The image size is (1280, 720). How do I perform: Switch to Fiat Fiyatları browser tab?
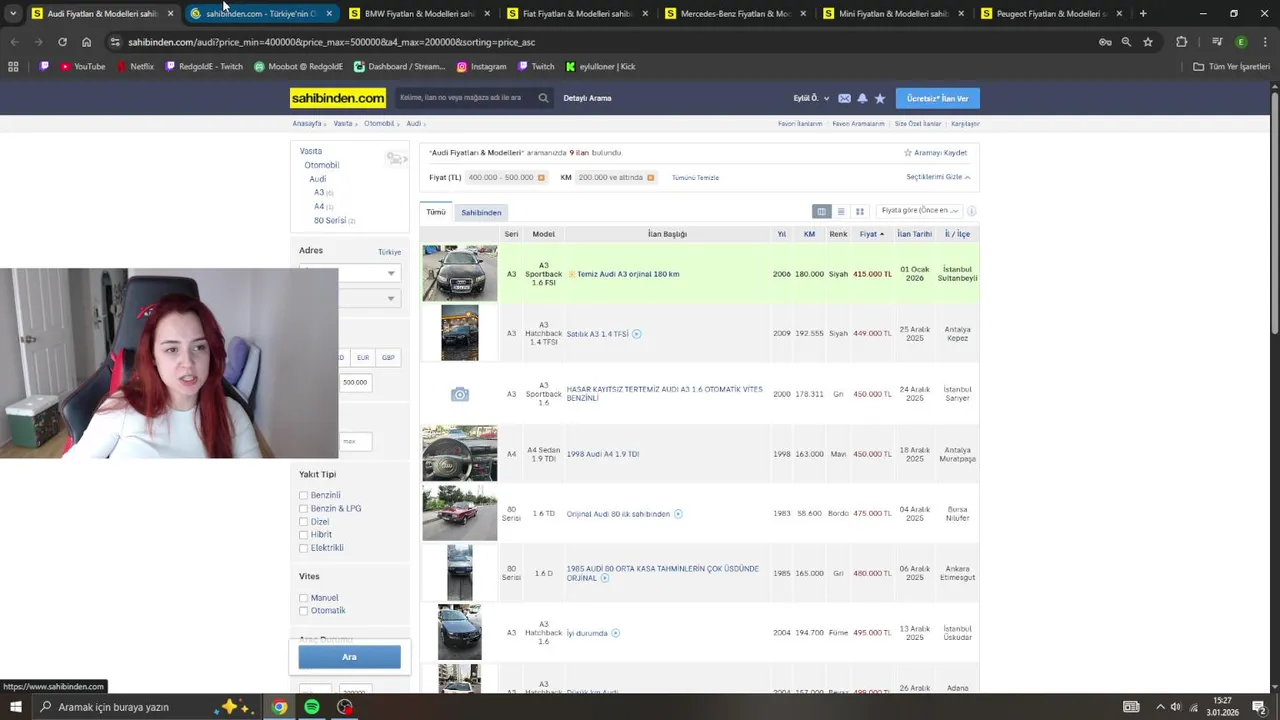(577, 14)
